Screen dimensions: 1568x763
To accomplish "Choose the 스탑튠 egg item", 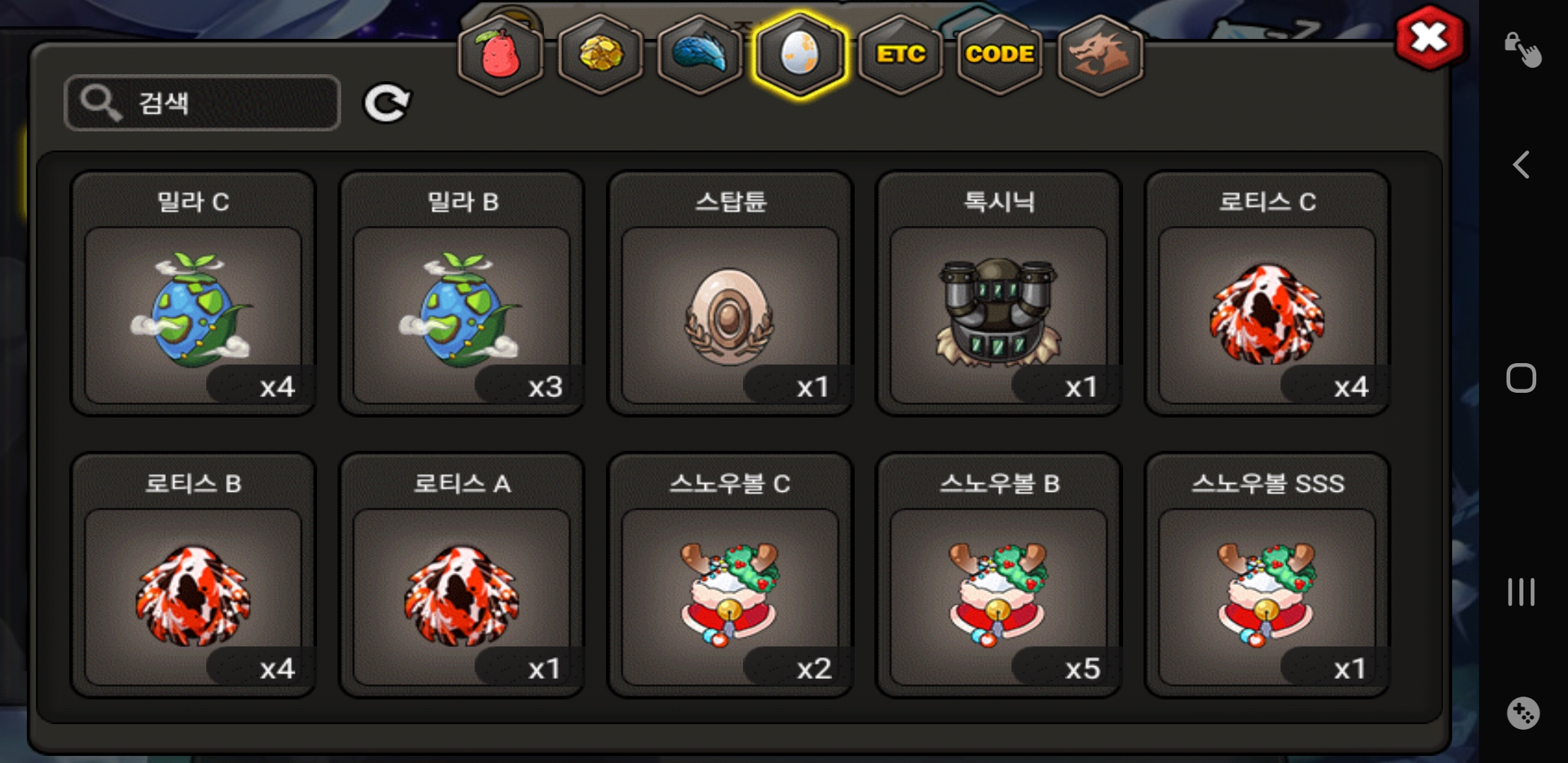I will pos(730,293).
